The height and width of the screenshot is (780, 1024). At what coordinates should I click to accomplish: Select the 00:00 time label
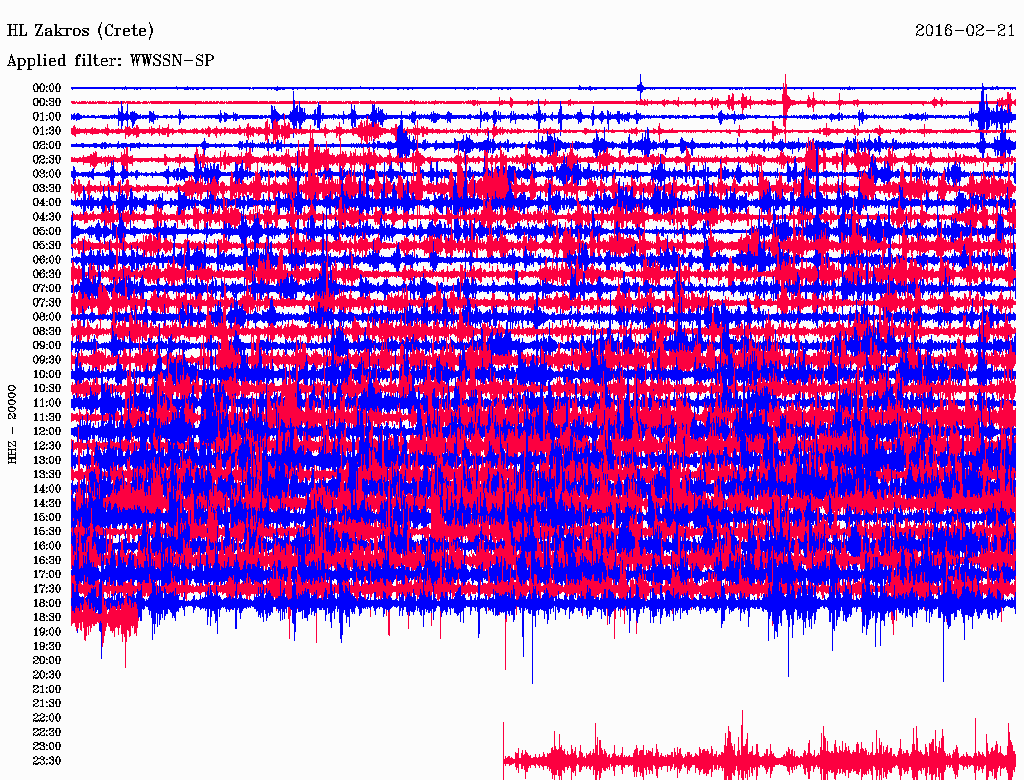[x=47, y=88]
